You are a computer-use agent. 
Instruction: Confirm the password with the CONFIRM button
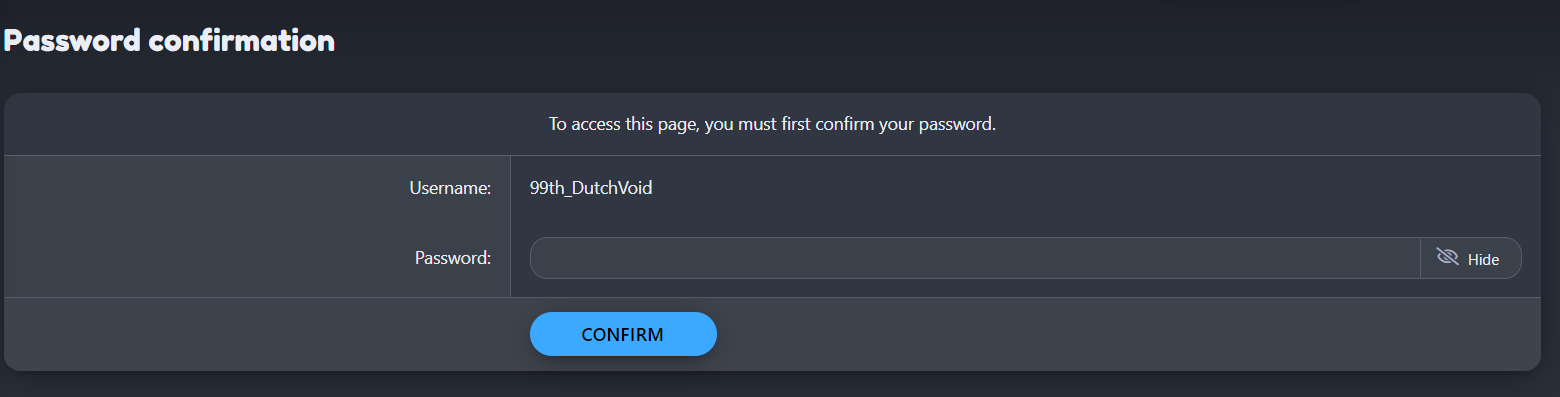tap(623, 334)
